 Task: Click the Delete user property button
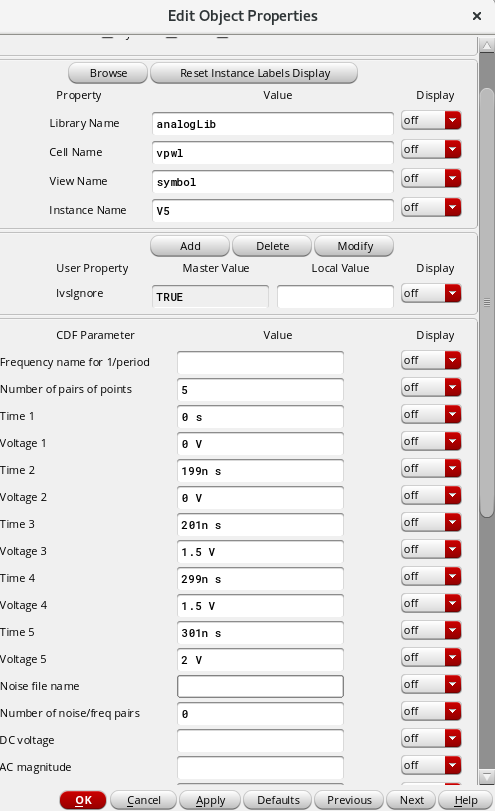pos(272,246)
